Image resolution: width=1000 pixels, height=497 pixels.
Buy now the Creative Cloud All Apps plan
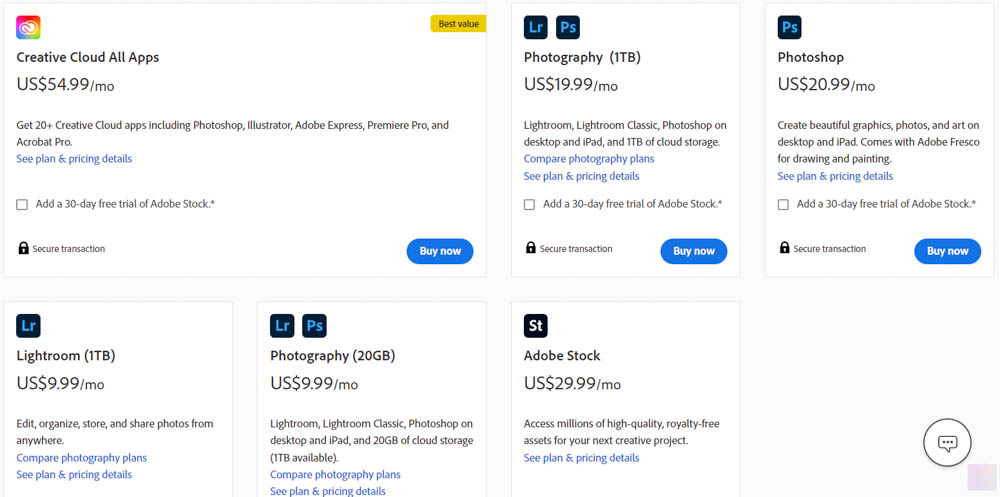[440, 251]
